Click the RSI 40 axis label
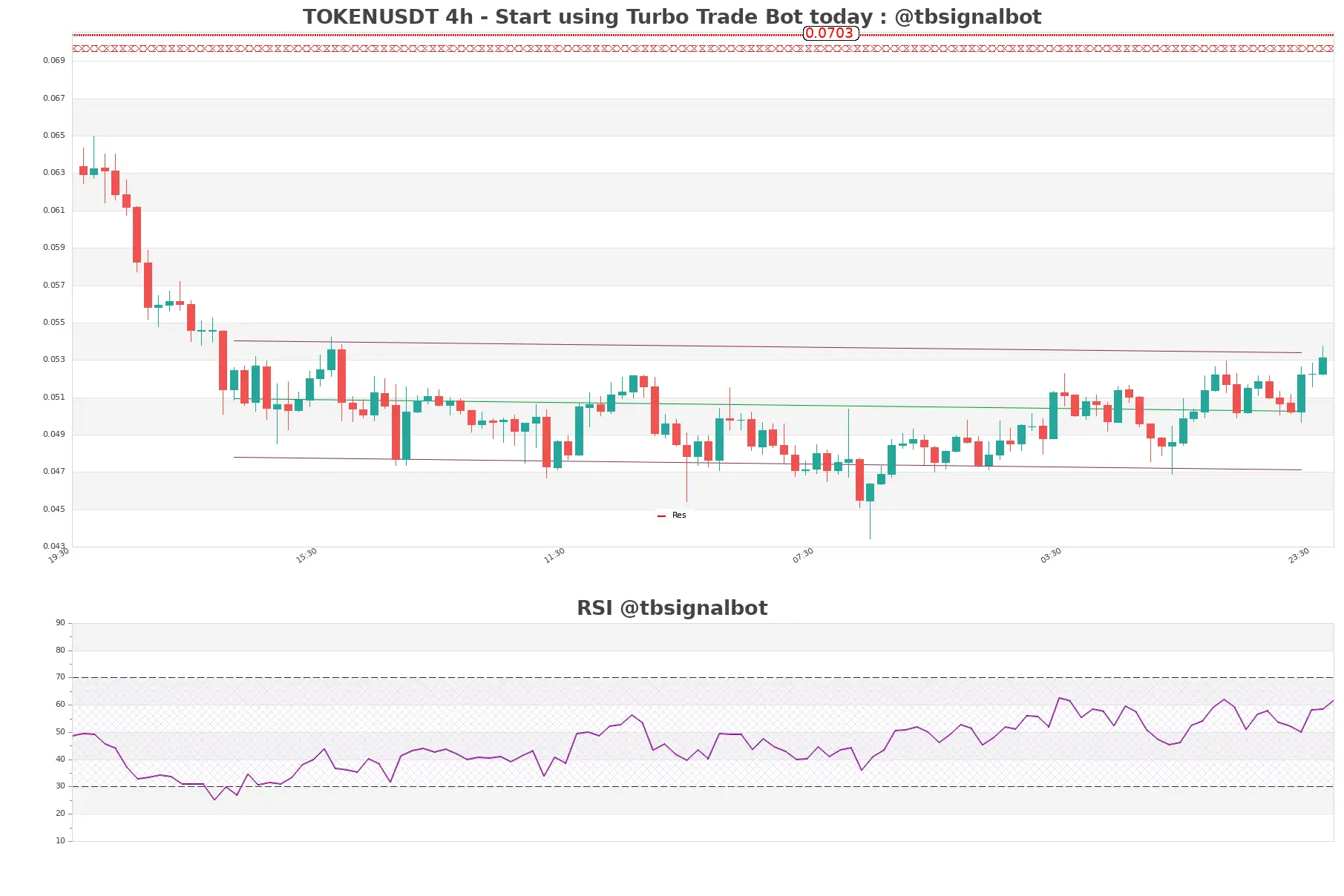Image resolution: width=1344 pixels, height=896 pixels. point(60,760)
